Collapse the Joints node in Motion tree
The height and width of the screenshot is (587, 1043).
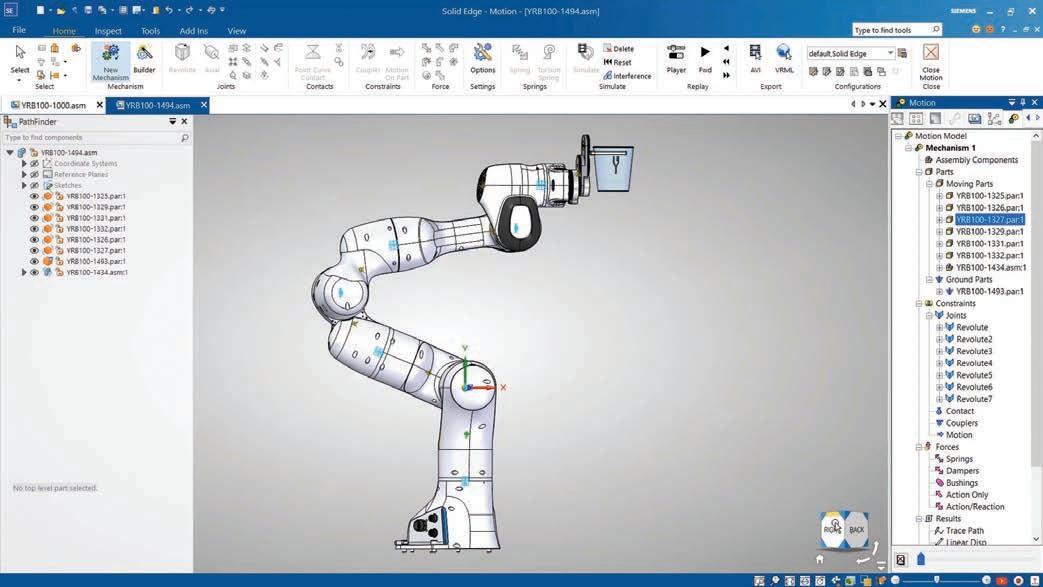(x=929, y=315)
